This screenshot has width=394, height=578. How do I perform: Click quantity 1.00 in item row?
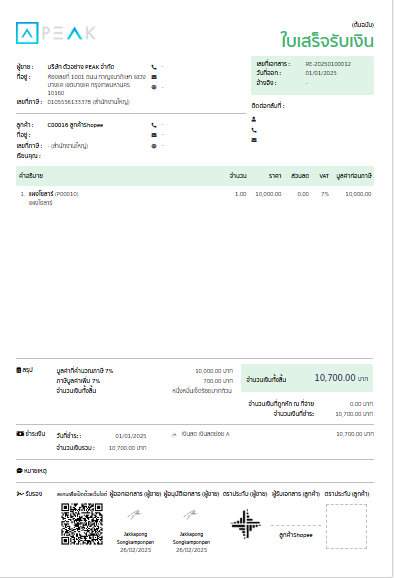[241, 194]
